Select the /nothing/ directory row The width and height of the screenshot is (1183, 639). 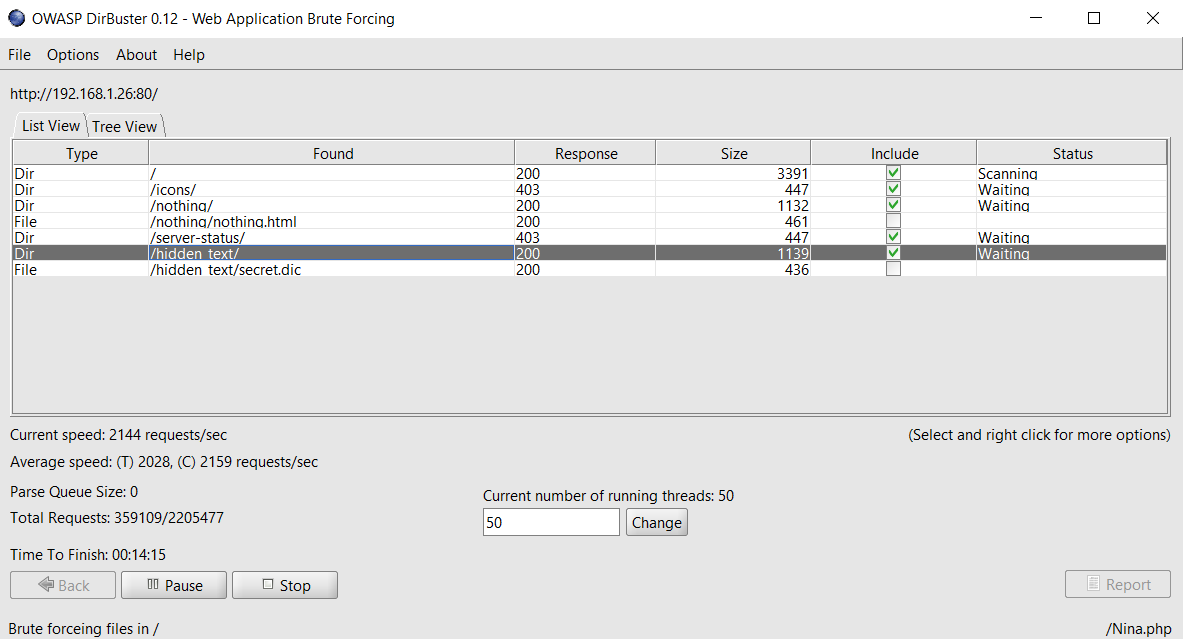(330, 205)
